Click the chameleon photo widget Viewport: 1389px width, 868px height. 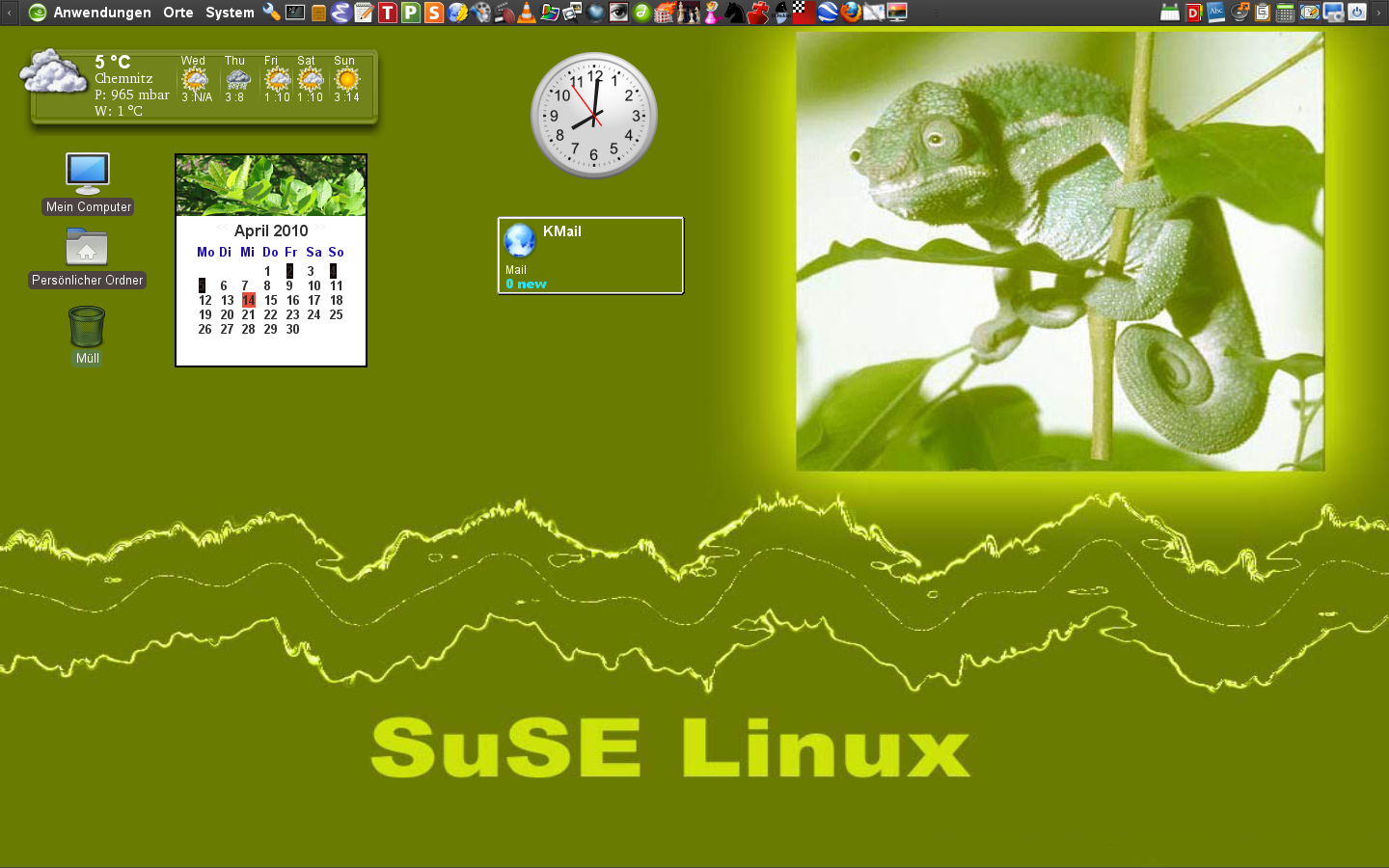[1060, 251]
